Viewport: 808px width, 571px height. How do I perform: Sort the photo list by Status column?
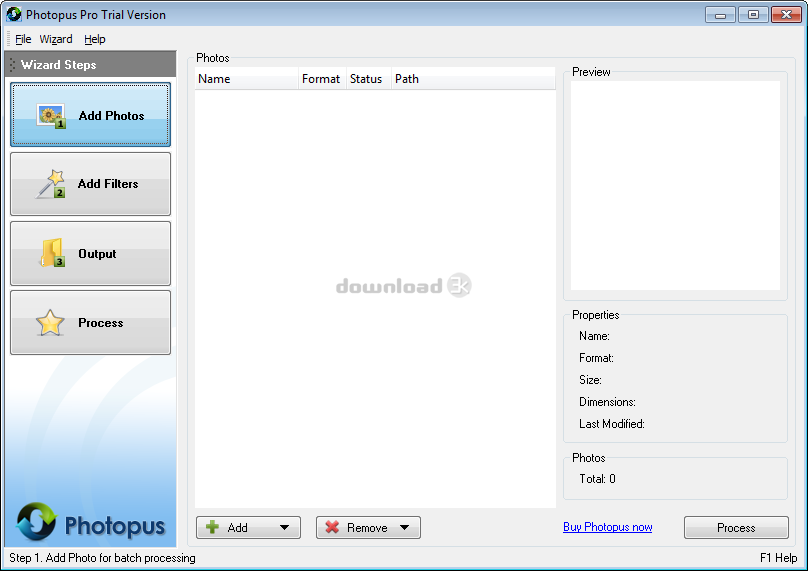(x=368, y=79)
